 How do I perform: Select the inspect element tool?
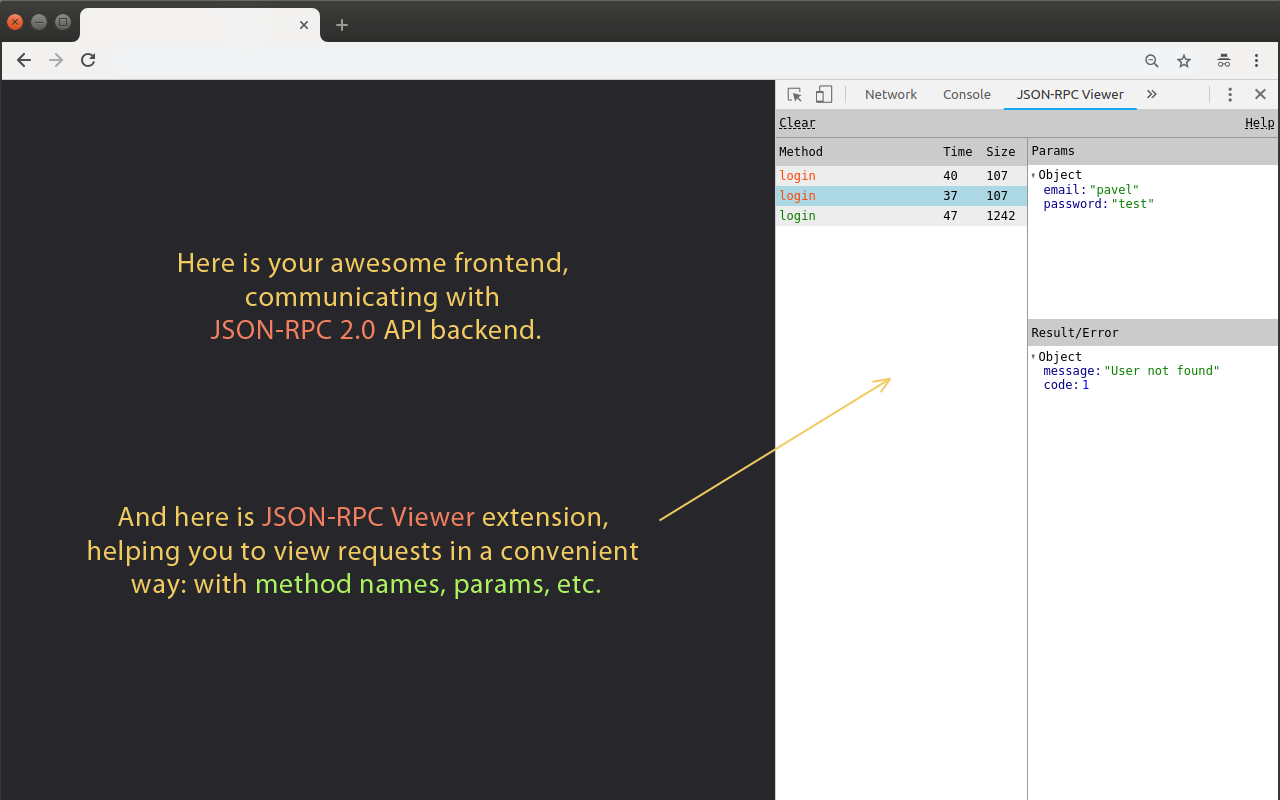(794, 93)
